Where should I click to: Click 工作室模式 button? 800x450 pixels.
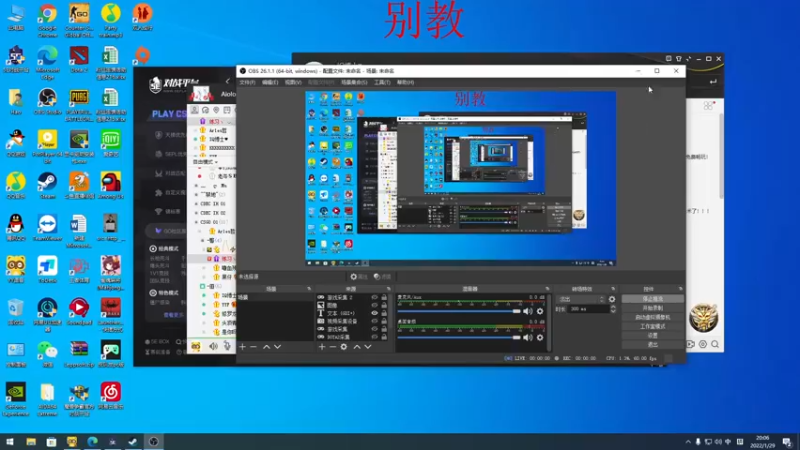[653, 327]
